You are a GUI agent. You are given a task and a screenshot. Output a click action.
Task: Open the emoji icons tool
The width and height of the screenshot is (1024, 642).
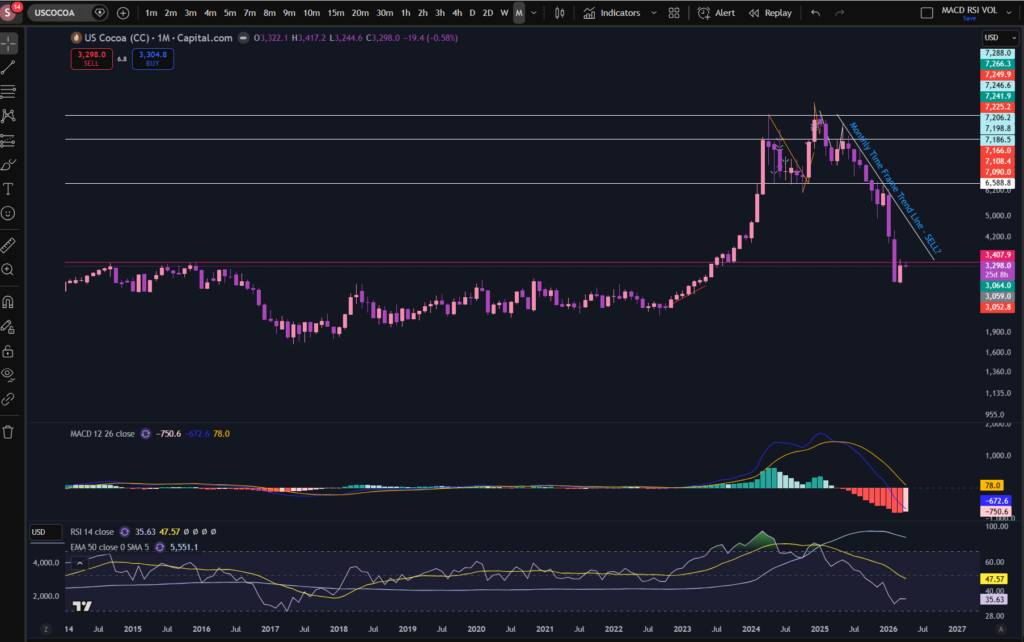click(8, 214)
